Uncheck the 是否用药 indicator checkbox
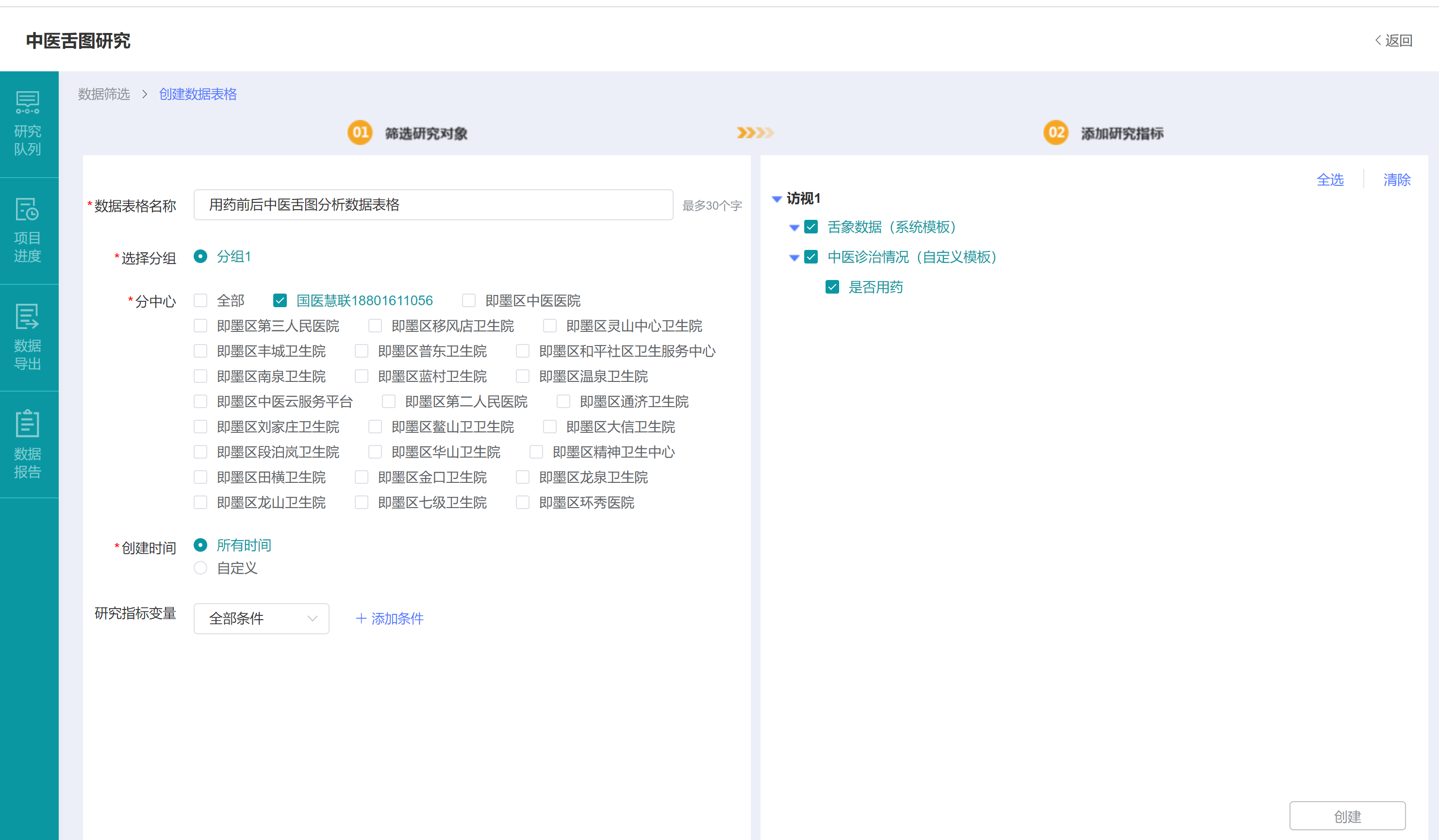The width and height of the screenshot is (1439, 840). (832, 287)
